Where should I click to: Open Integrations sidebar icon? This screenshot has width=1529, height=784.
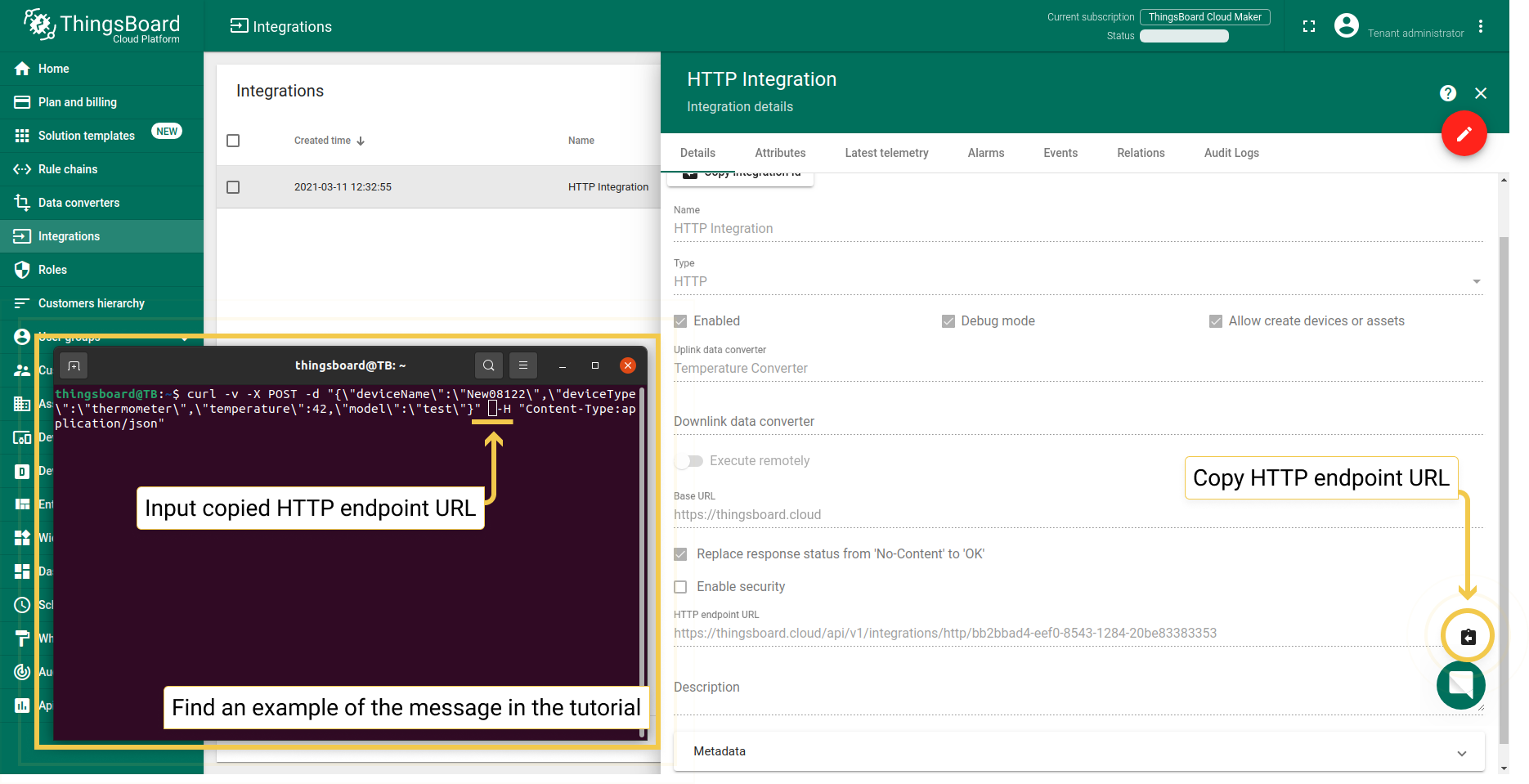tap(22, 236)
